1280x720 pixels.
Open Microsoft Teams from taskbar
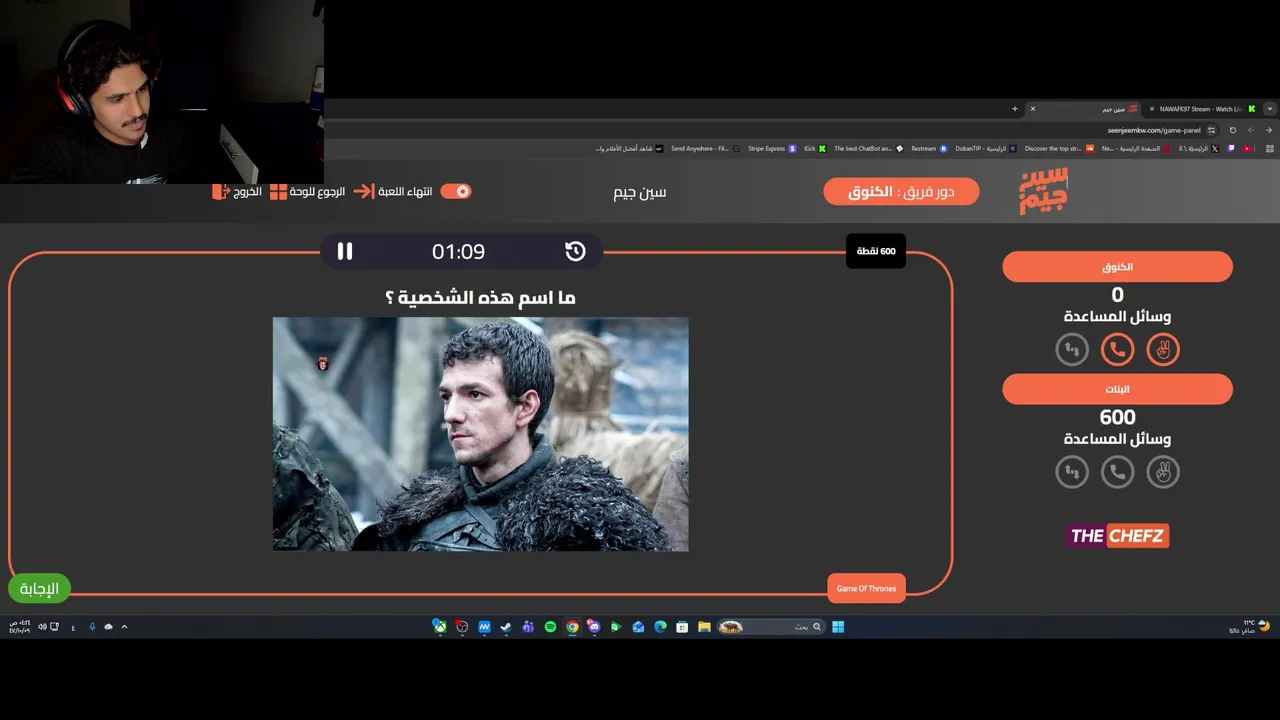tap(528, 627)
